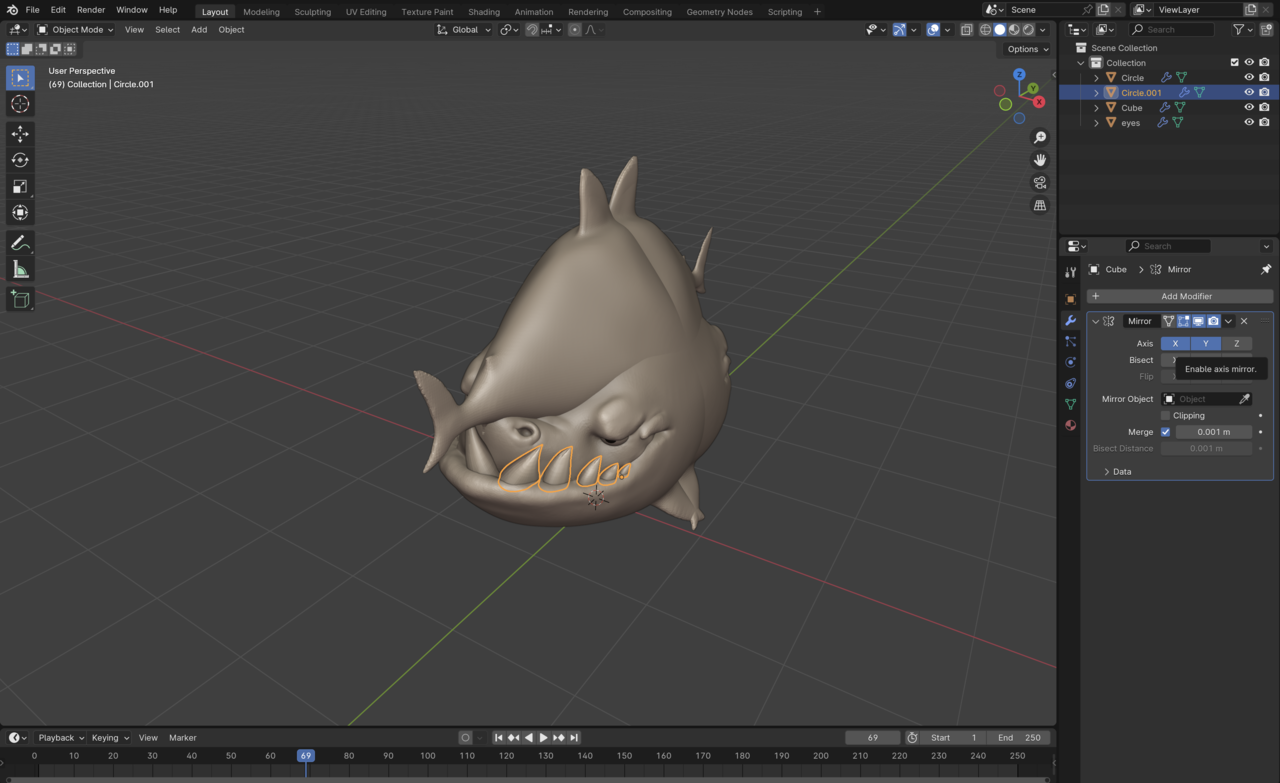Collapse the Mirror modifier panel
This screenshot has height=783, width=1280.
1095,321
